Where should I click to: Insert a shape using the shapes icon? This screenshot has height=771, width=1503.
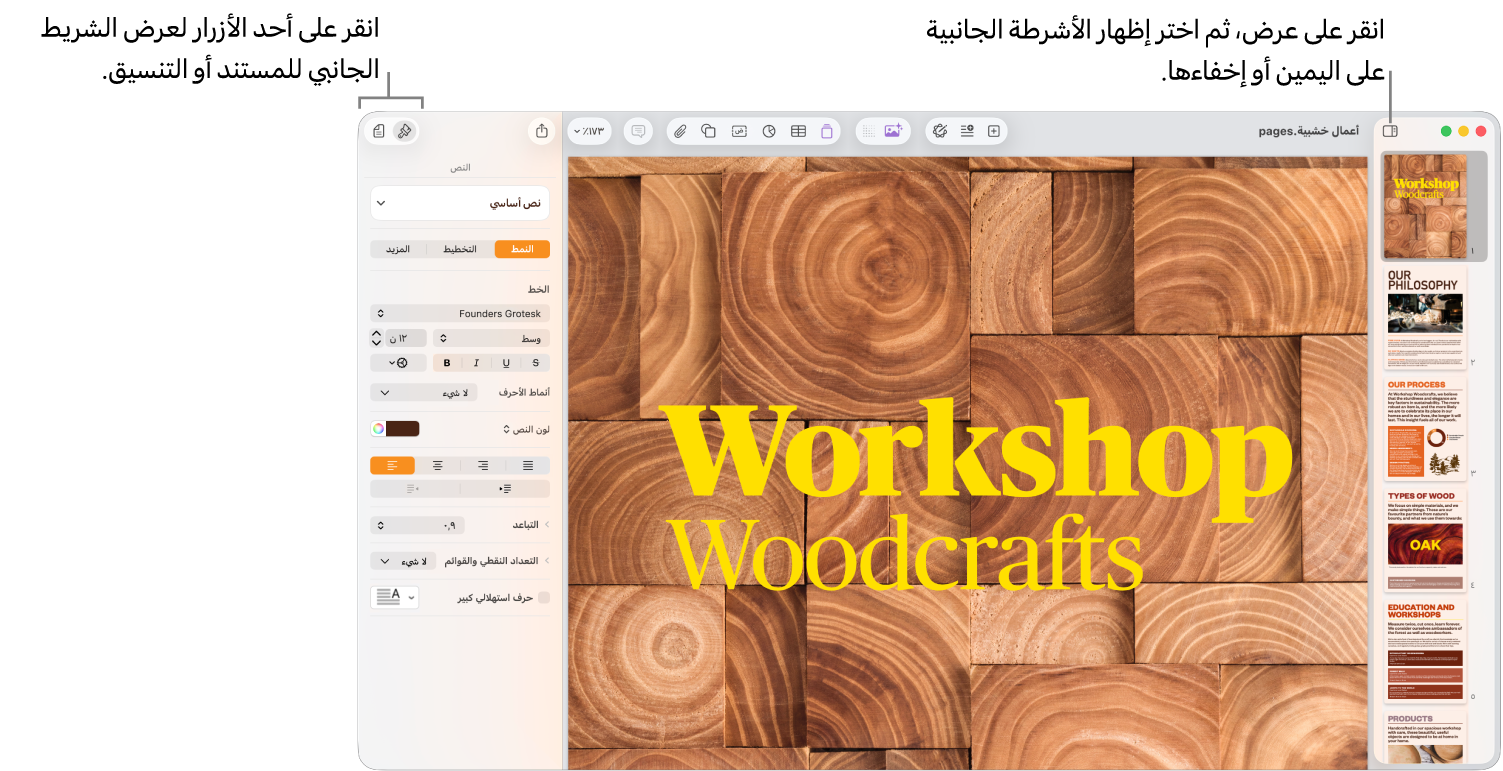[709, 131]
